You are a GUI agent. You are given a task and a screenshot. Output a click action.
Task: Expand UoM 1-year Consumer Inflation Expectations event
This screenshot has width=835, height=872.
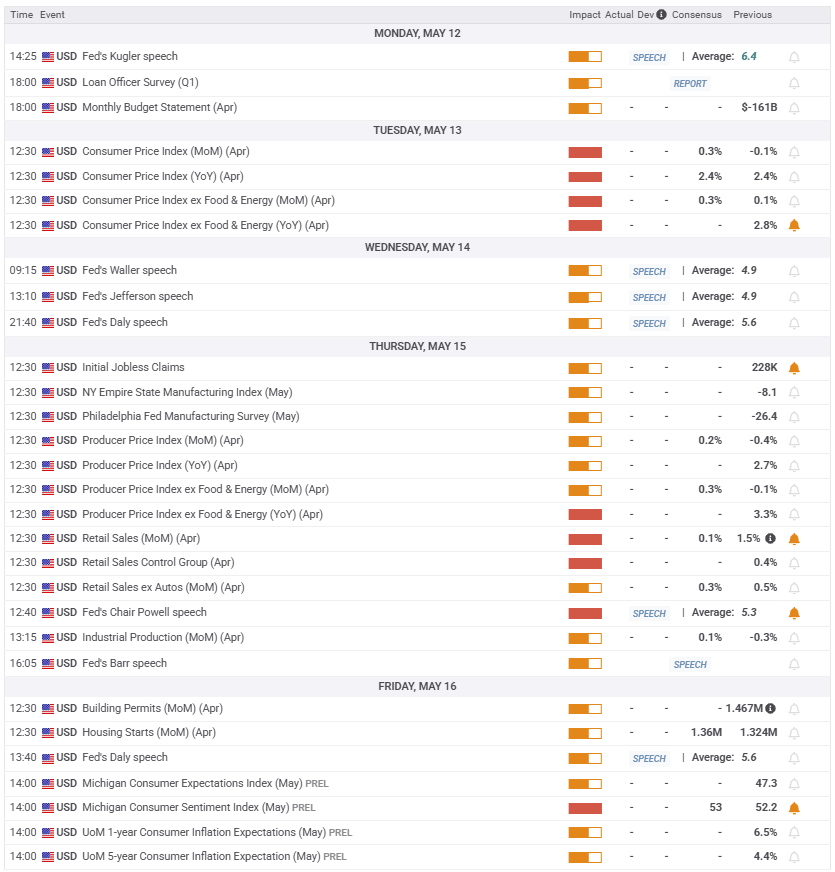pos(417,833)
